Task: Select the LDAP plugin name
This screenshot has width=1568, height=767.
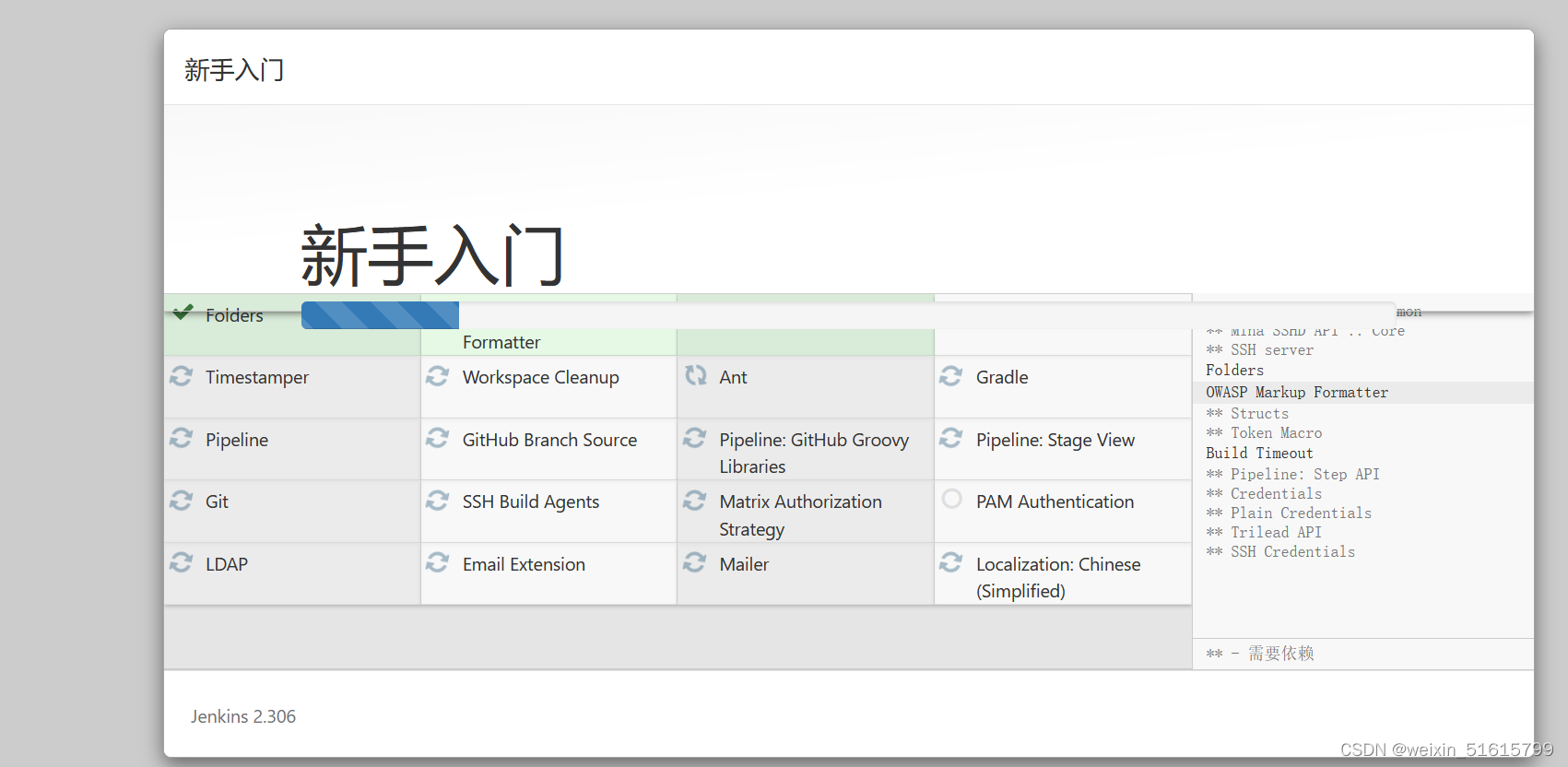Action: tap(227, 564)
